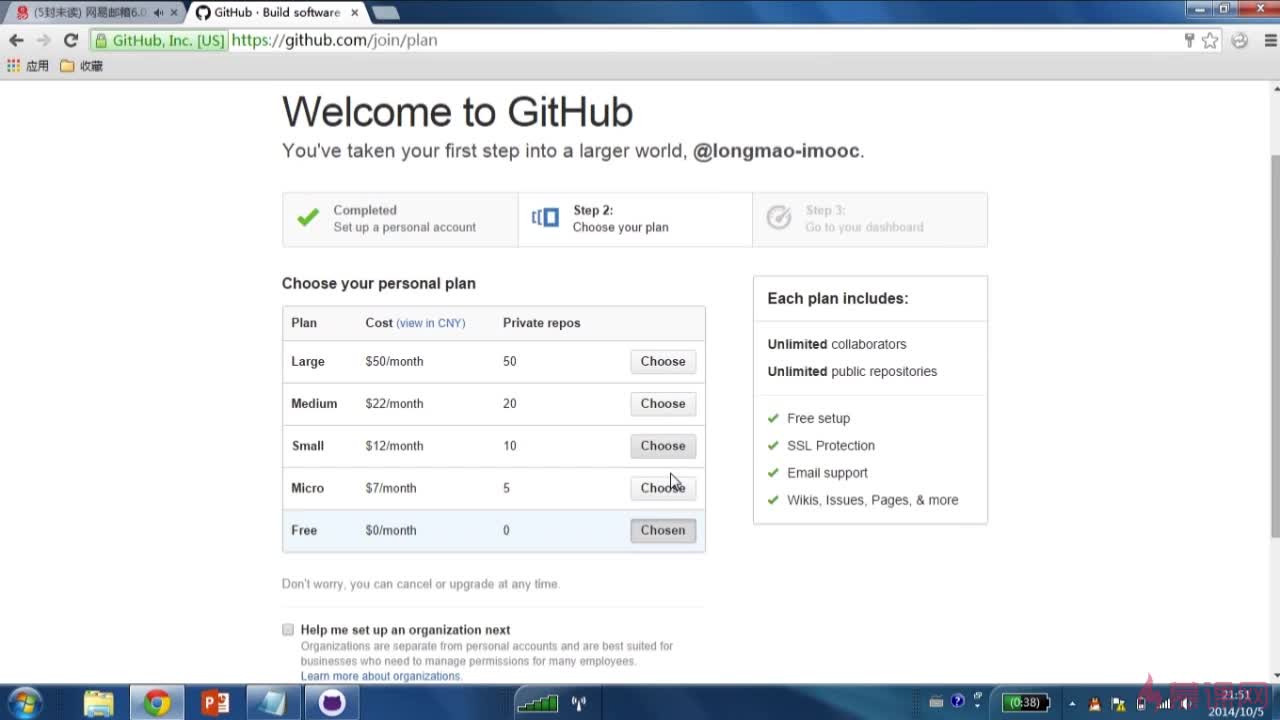Click the Email support checkmark icon
The image size is (1280, 720).
773,472
